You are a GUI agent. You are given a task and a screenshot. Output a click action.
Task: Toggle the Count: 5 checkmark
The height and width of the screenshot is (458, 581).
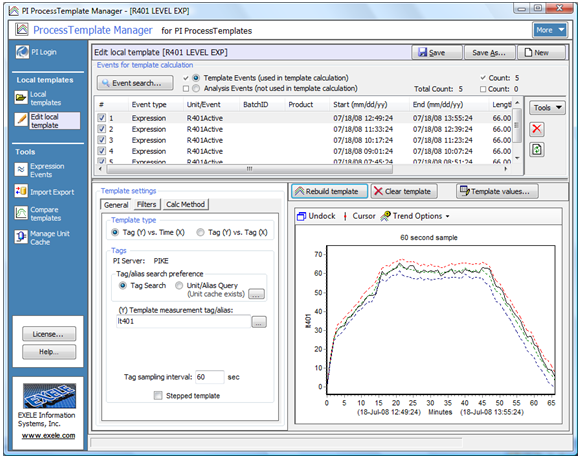[483, 78]
